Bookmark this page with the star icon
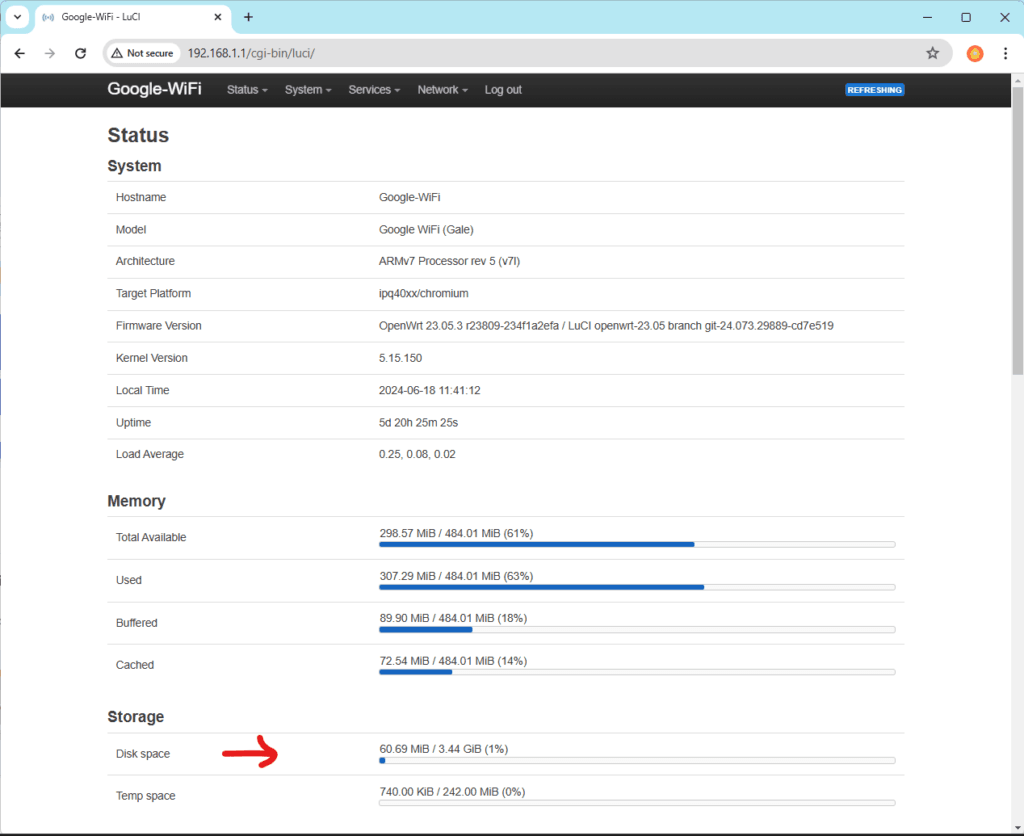This screenshot has width=1024, height=836. coord(933,54)
